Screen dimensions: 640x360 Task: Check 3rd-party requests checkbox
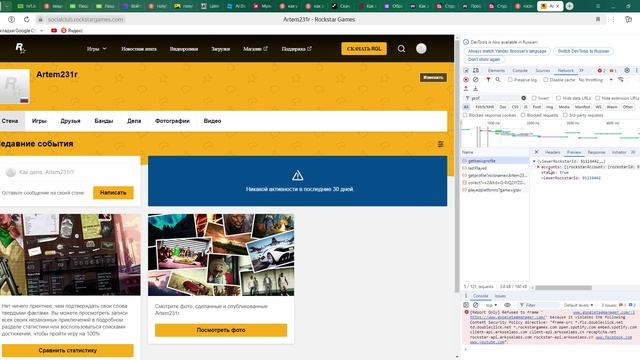[x=565, y=115]
